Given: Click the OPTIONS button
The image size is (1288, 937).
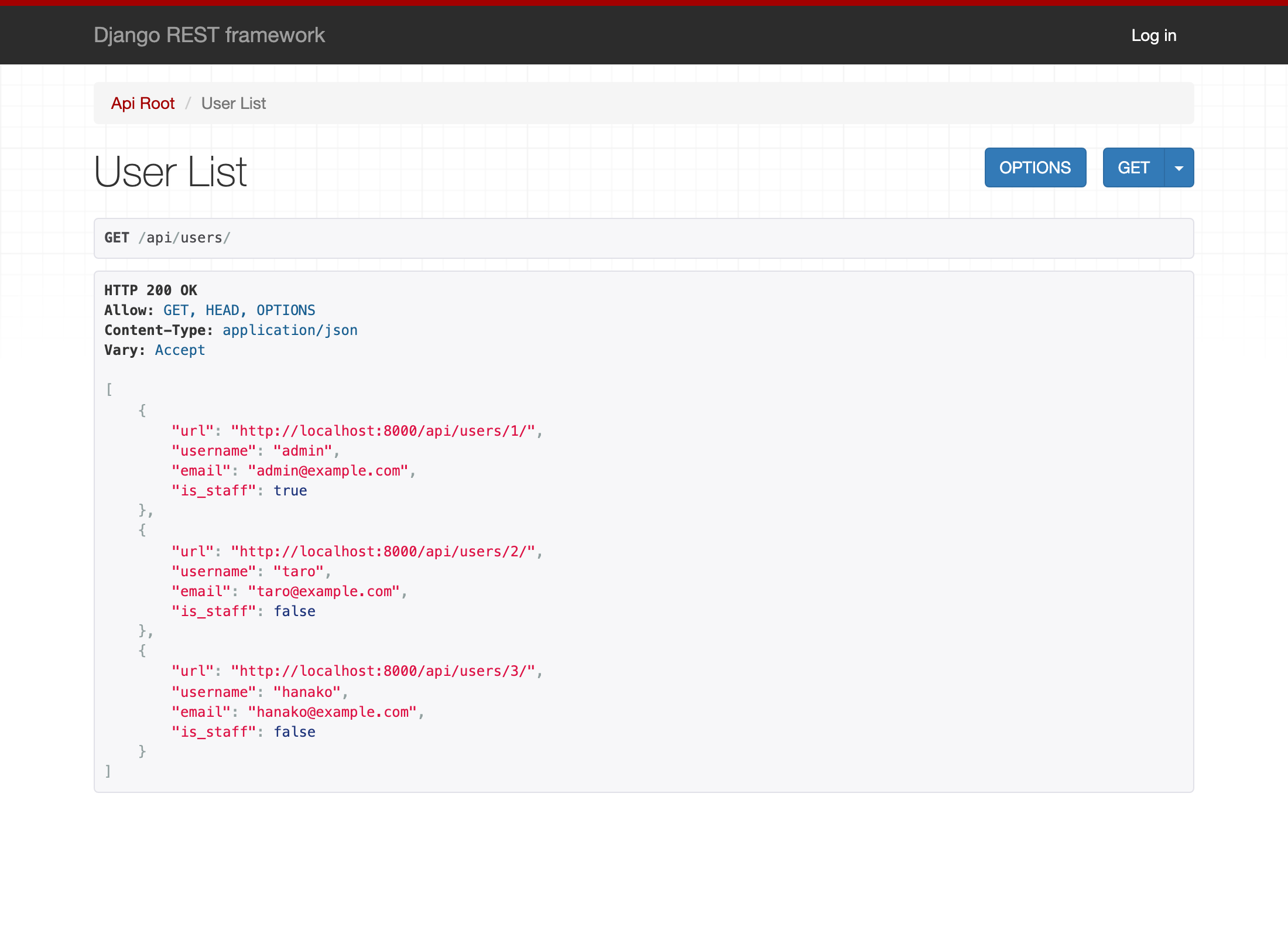Looking at the screenshot, I should point(1035,168).
